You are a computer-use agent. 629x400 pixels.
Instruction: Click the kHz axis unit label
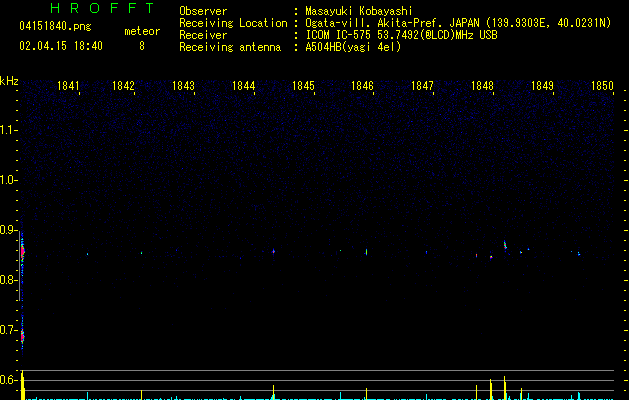9,81
